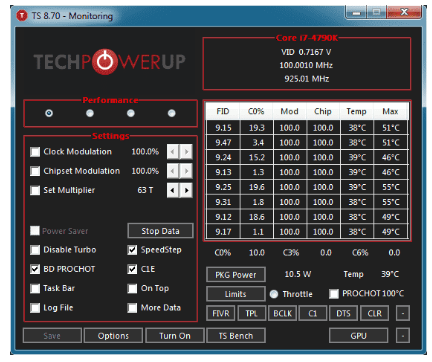Viewport: 432px width, 362px height.
Task: Enable the Clock Modulation checkbox
Action: (35, 152)
